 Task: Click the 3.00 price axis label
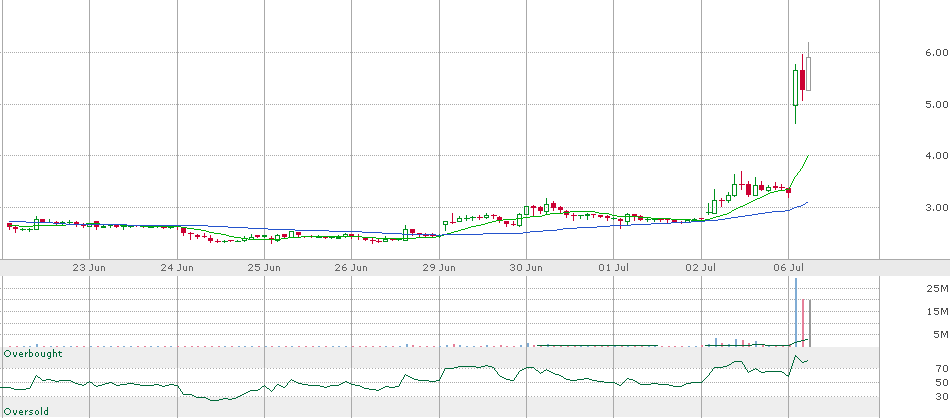(x=937, y=207)
